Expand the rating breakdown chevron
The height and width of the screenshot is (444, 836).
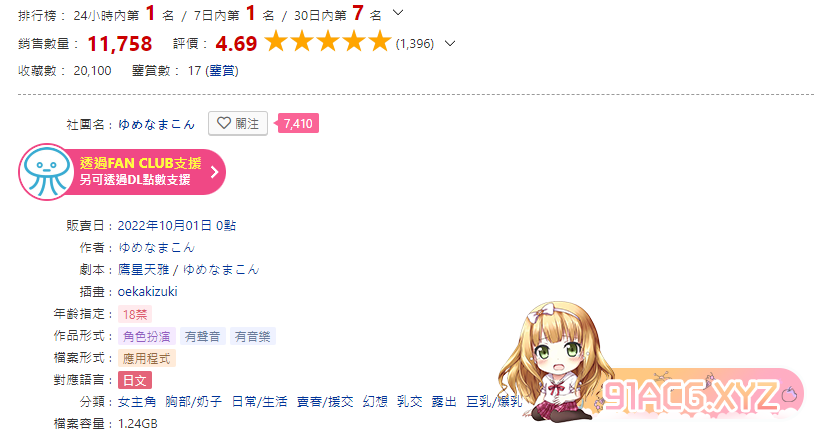coord(450,44)
